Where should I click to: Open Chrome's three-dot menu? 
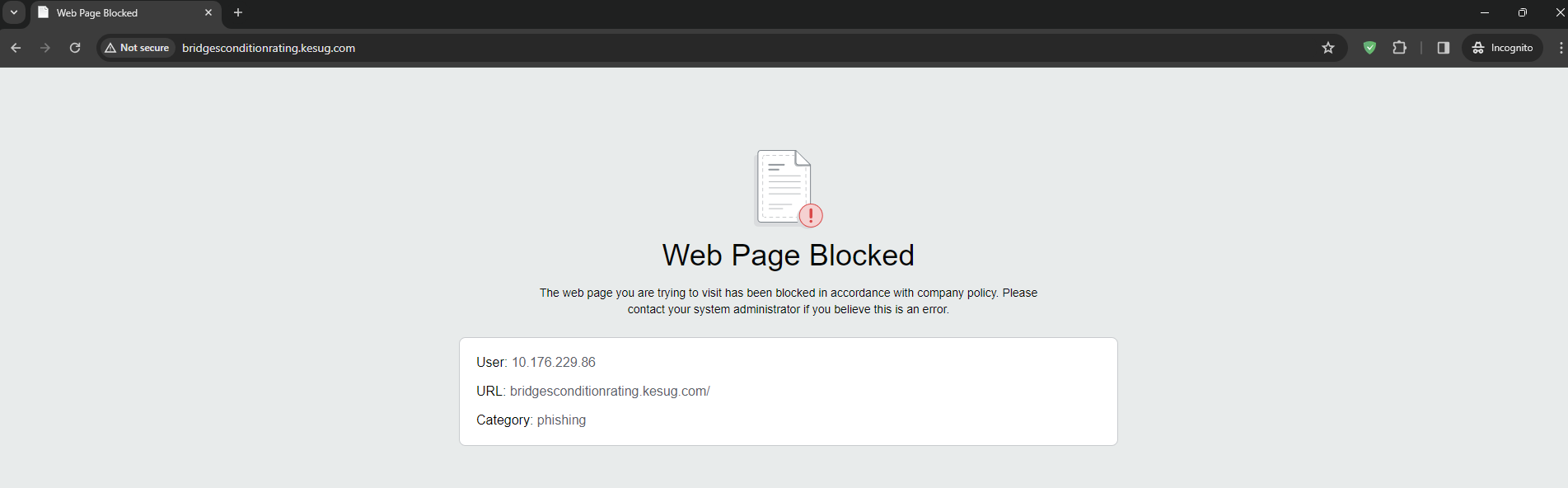[x=1560, y=48]
